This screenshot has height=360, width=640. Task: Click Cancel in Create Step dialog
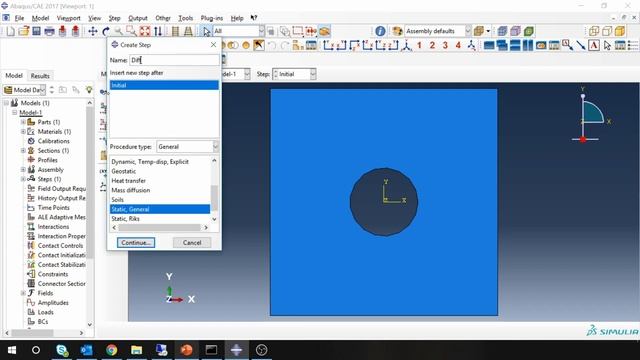[x=192, y=242]
